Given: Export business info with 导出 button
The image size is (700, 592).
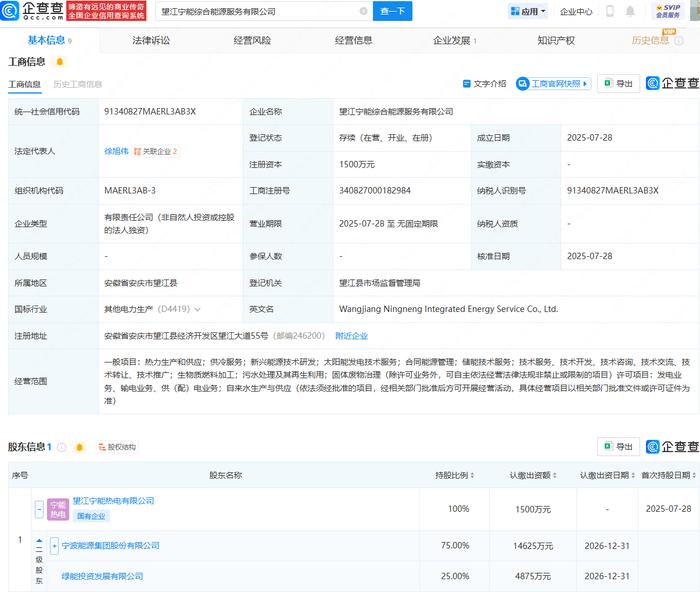Looking at the screenshot, I should (618, 83).
